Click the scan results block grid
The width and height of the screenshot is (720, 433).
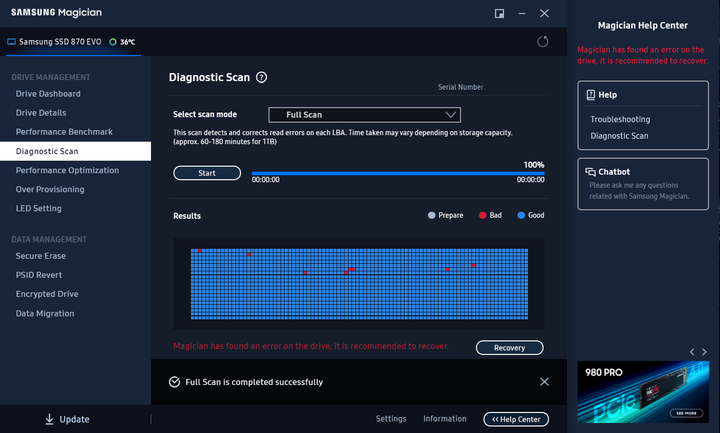coord(359,284)
